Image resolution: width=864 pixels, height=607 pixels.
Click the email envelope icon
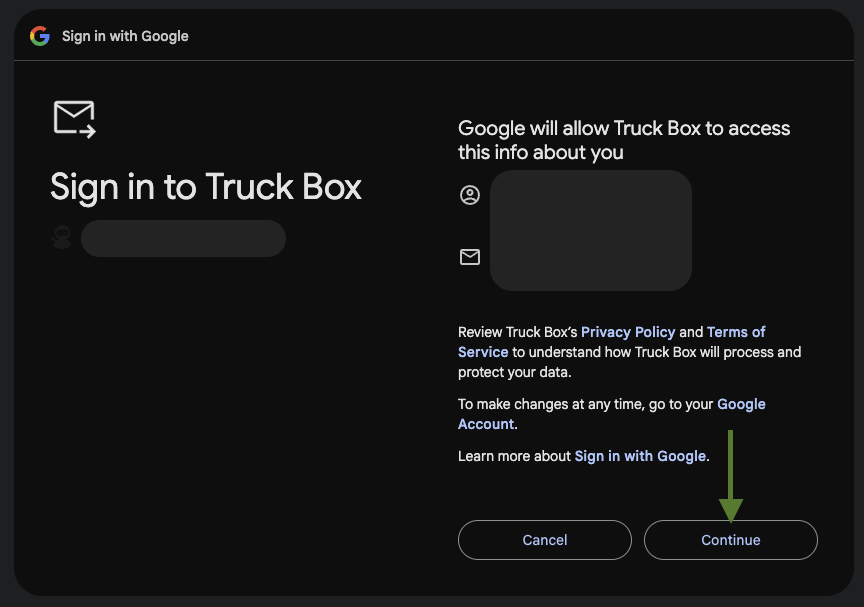[x=470, y=257]
